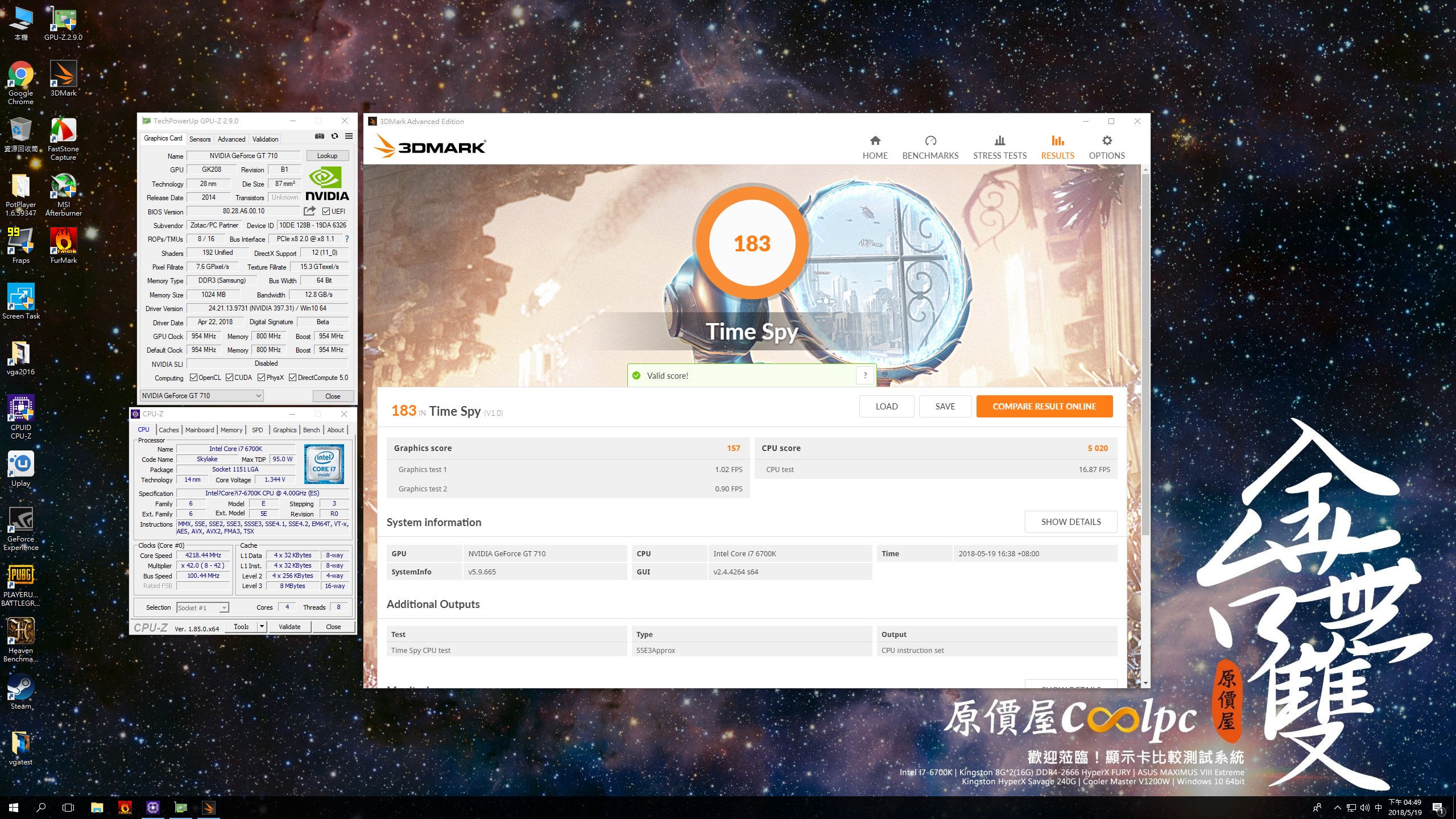Open MSI Afterburner desktop icon
Image resolution: width=1456 pixels, height=819 pixels.
[63, 195]
